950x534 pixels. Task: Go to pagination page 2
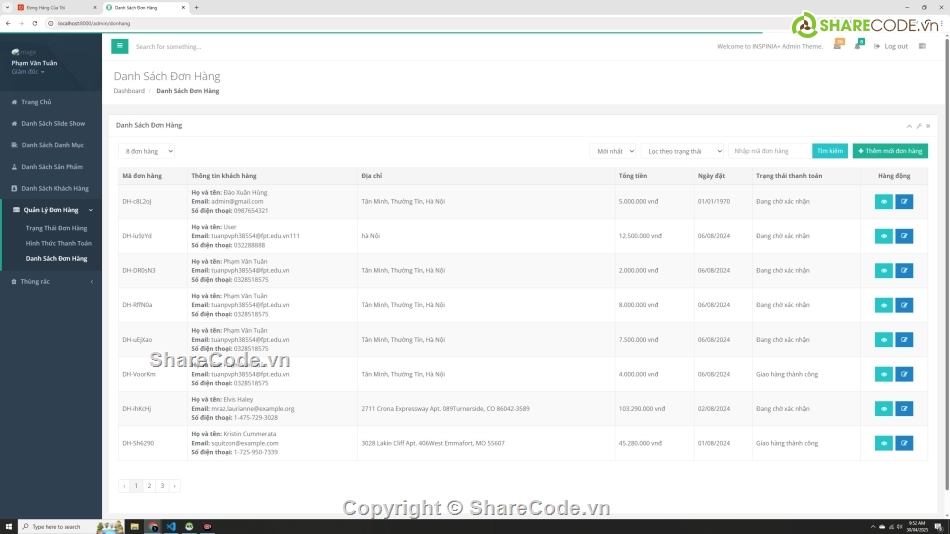[x=149, y=486]
